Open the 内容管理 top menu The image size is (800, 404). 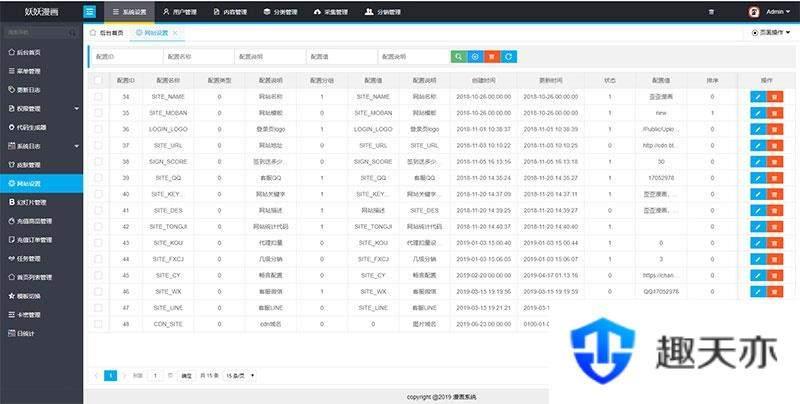pyautogui.click(x=230, y=12)
